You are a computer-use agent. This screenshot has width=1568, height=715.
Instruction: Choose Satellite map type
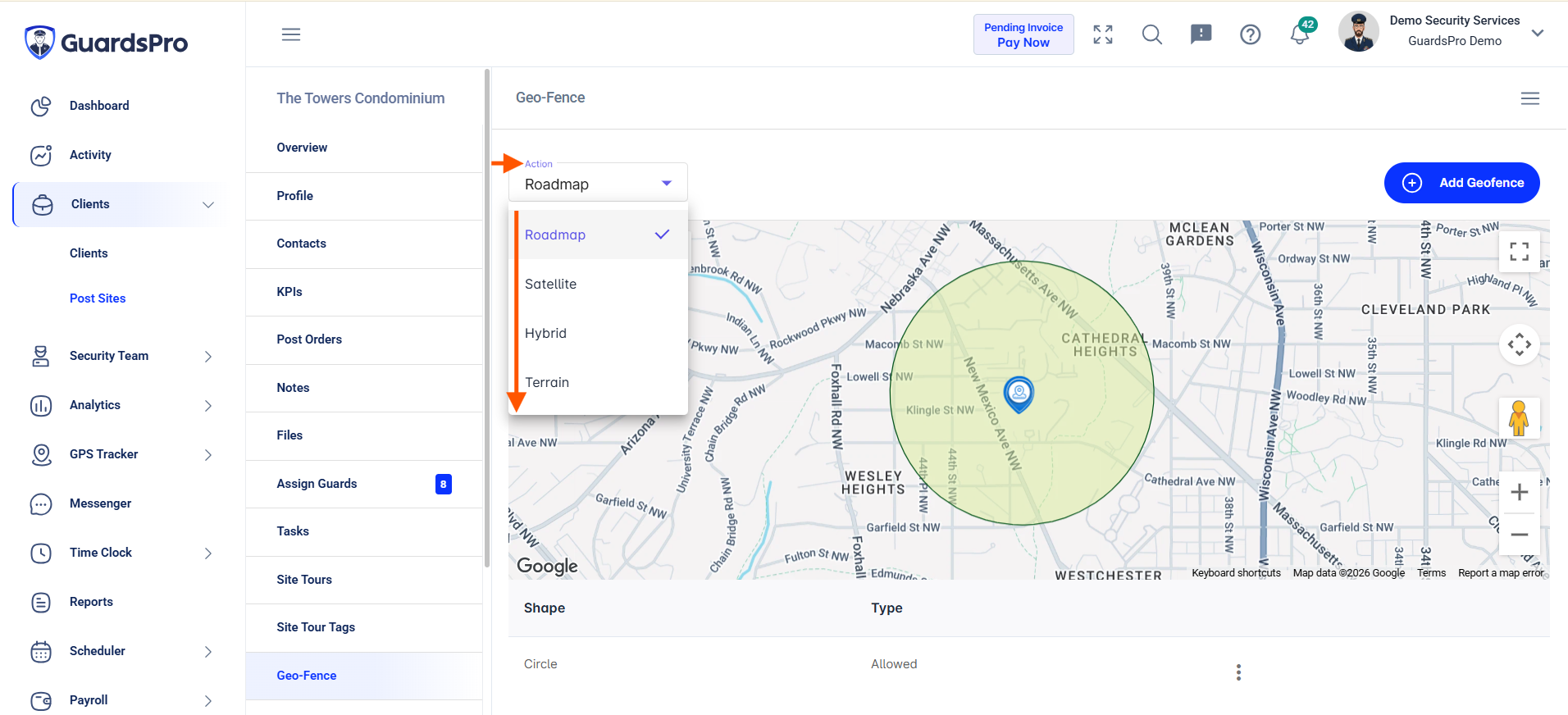point(598,284)
